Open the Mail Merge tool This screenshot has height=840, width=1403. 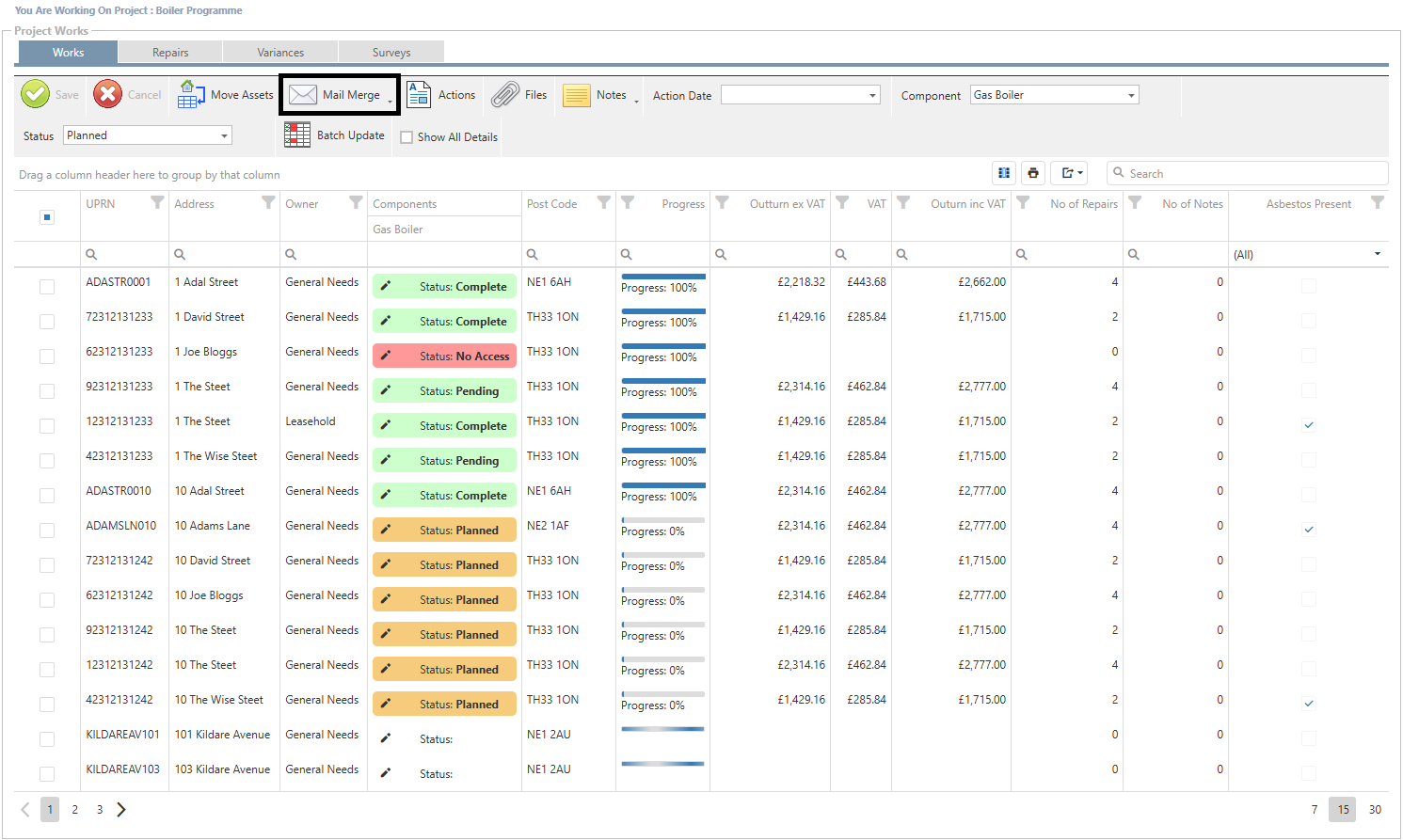pyautogui.click(x=339, y=95)
